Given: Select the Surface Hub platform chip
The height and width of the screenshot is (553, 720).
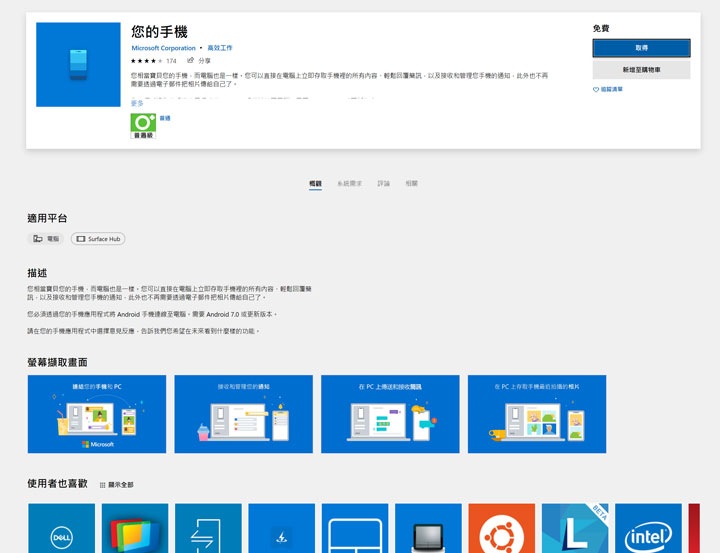Looking at the screenshot, I should [x=98, y=239].
